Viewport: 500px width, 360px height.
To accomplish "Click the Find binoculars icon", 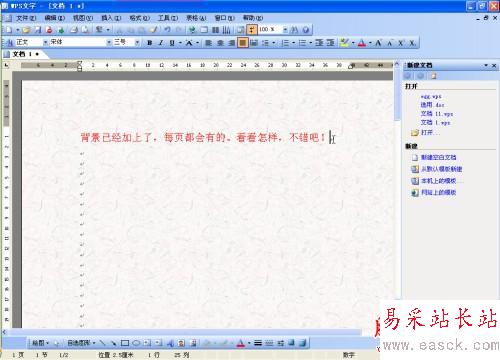I will tap(294, 30).
